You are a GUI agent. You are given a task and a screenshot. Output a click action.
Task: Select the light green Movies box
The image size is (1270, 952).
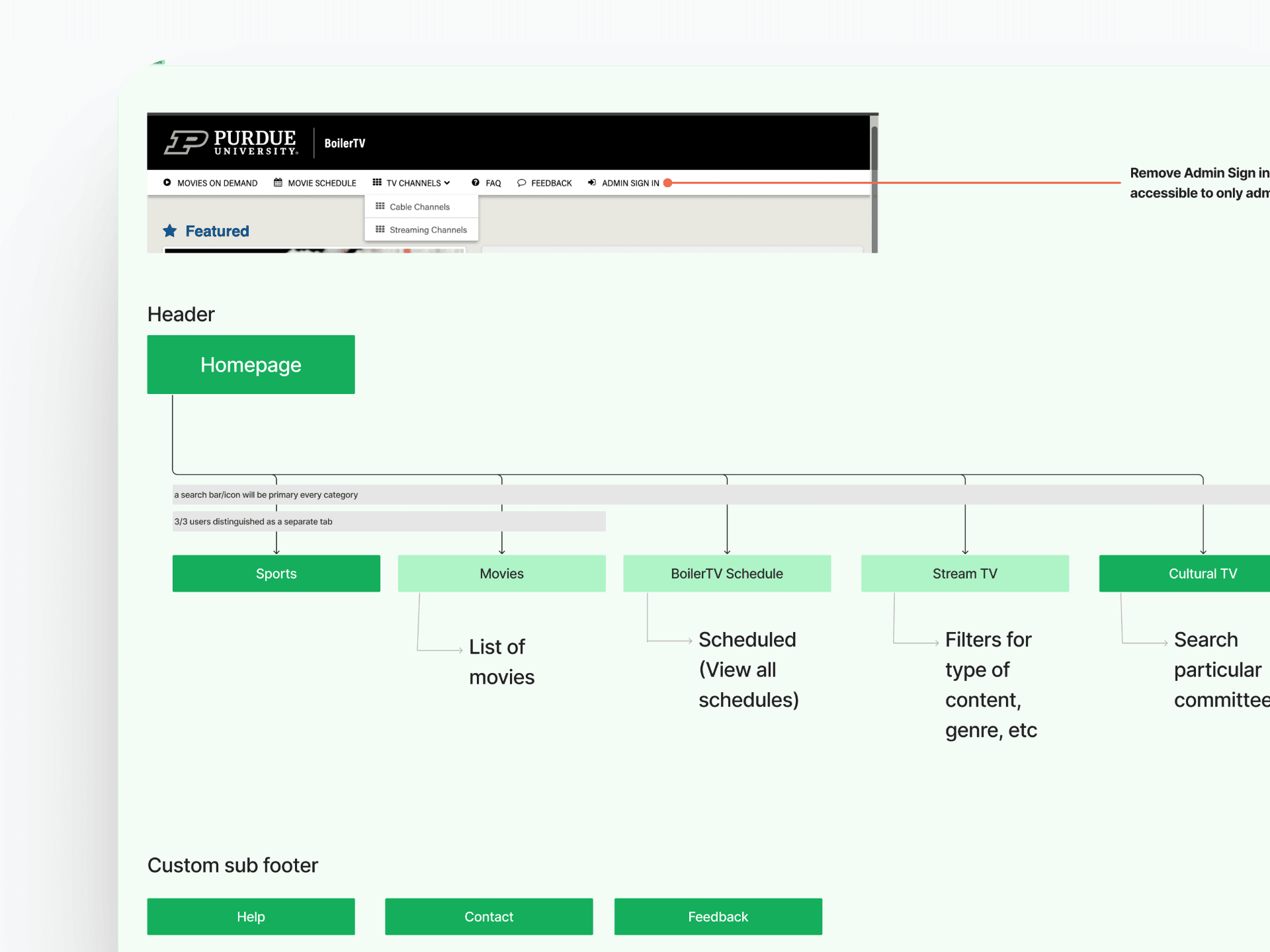501,573
